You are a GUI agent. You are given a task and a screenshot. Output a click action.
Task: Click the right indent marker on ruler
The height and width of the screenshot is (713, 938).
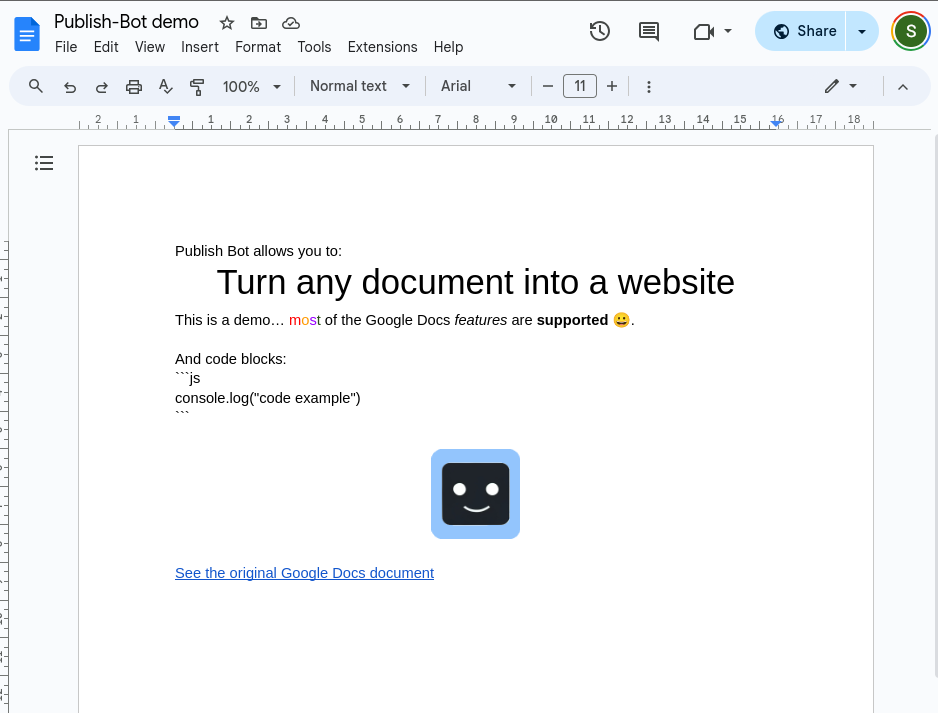[x=776, y=123]
